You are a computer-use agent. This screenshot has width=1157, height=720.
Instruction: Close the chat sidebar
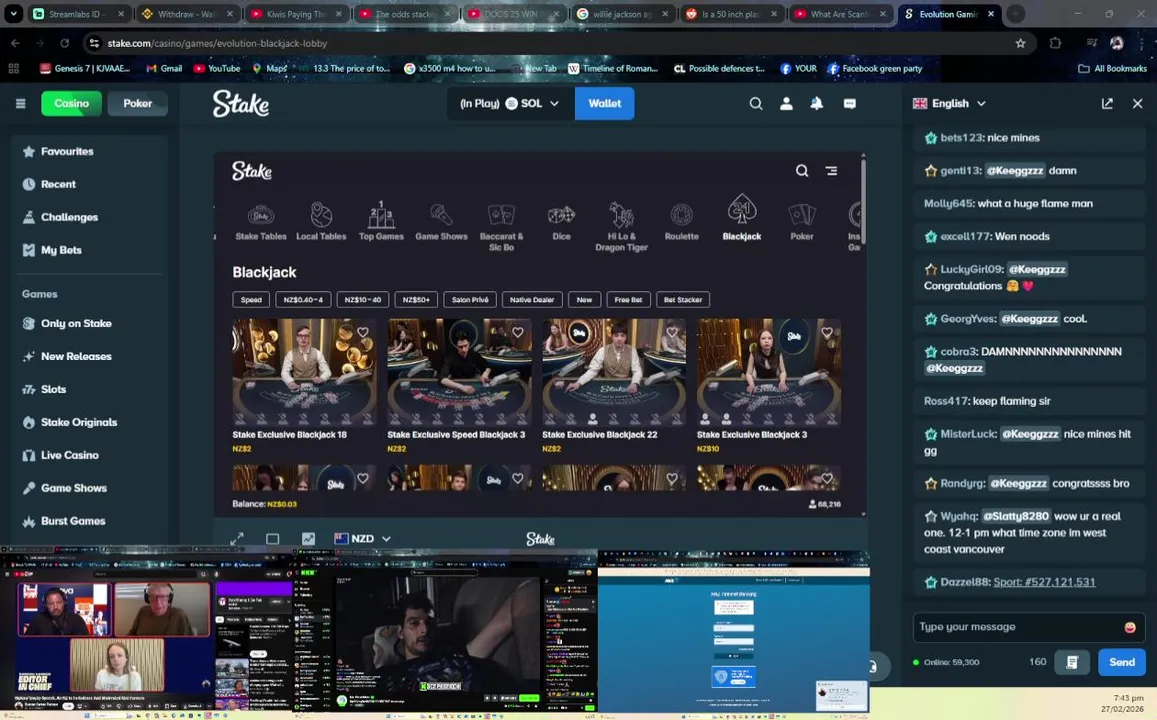(x=1137, y=104)
